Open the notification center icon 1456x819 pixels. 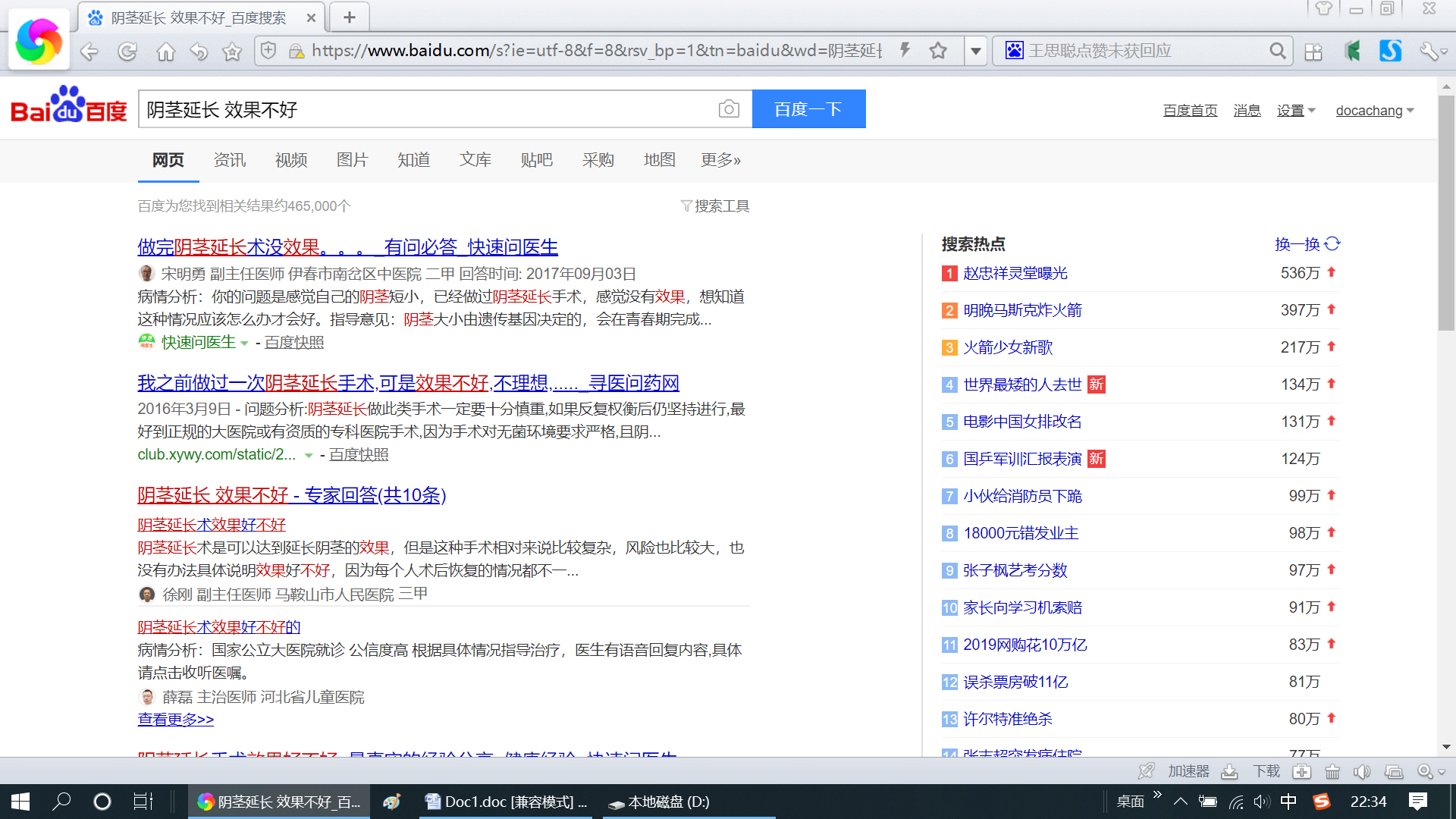coord(1417,802)
